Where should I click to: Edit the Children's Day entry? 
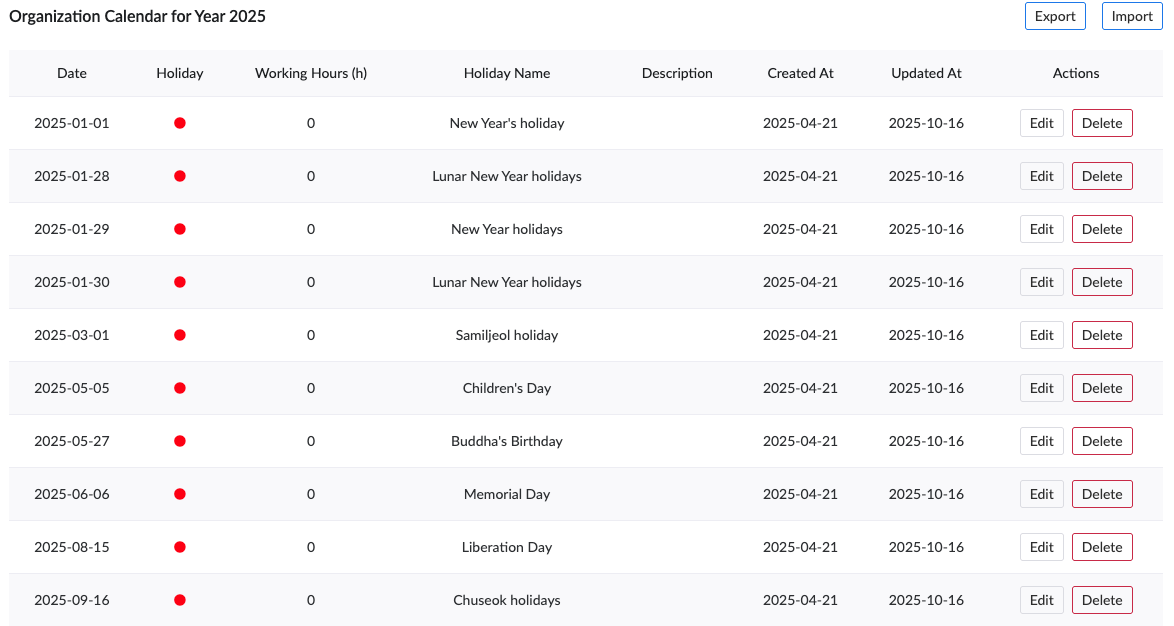[1041, 388]
